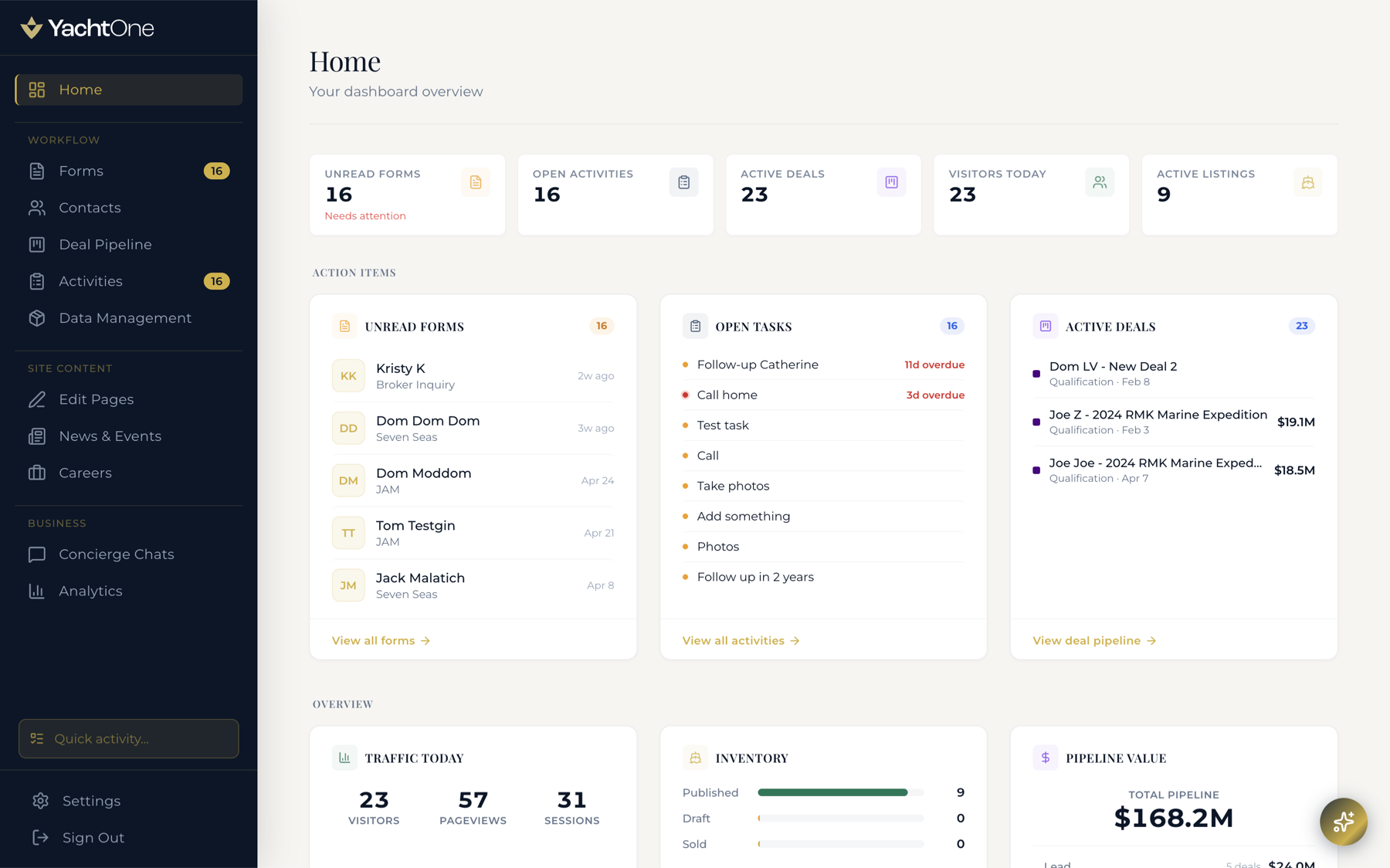Viewport: 1390px width, 868px height.
Task: Open the Joe Z RMK Marine Expedition deal
Action: pyautogui.click(x=1174, y=422)
